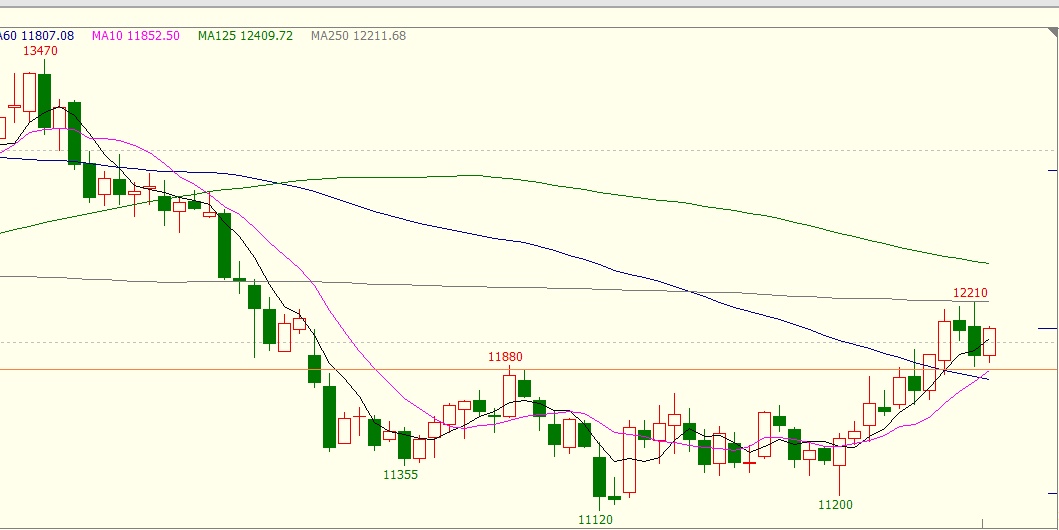
Task: Click the 11880 peak price label
Action: pyautogui.click(x=505, y=357)
